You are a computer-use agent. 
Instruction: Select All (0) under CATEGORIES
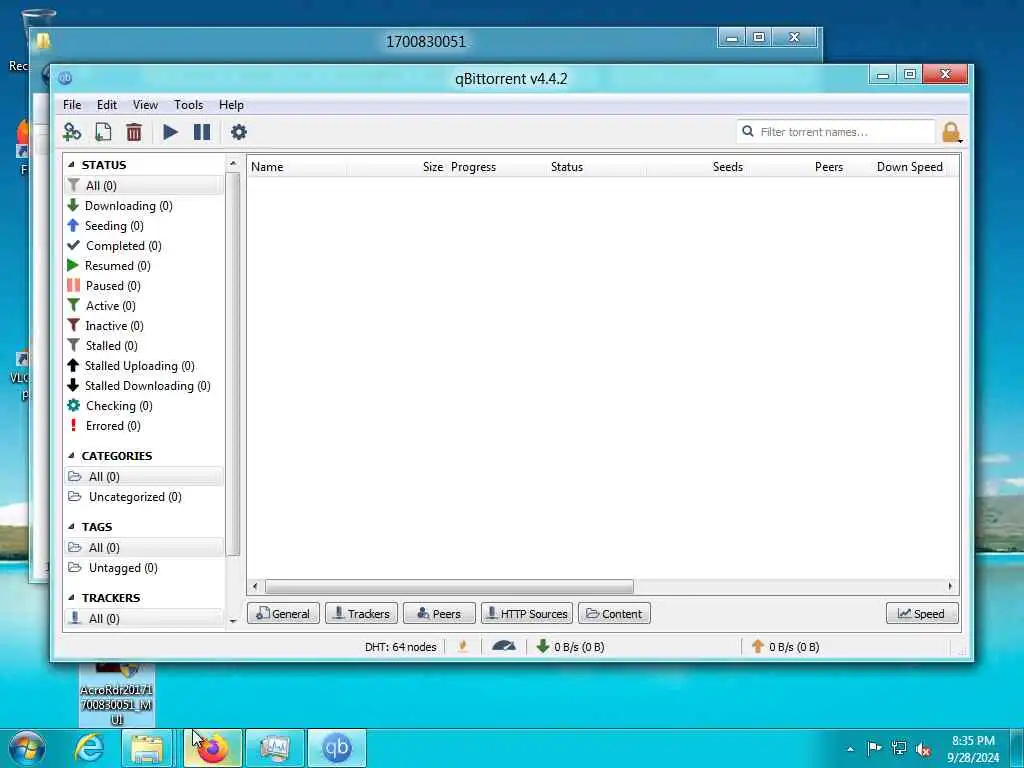click(144, 477)
